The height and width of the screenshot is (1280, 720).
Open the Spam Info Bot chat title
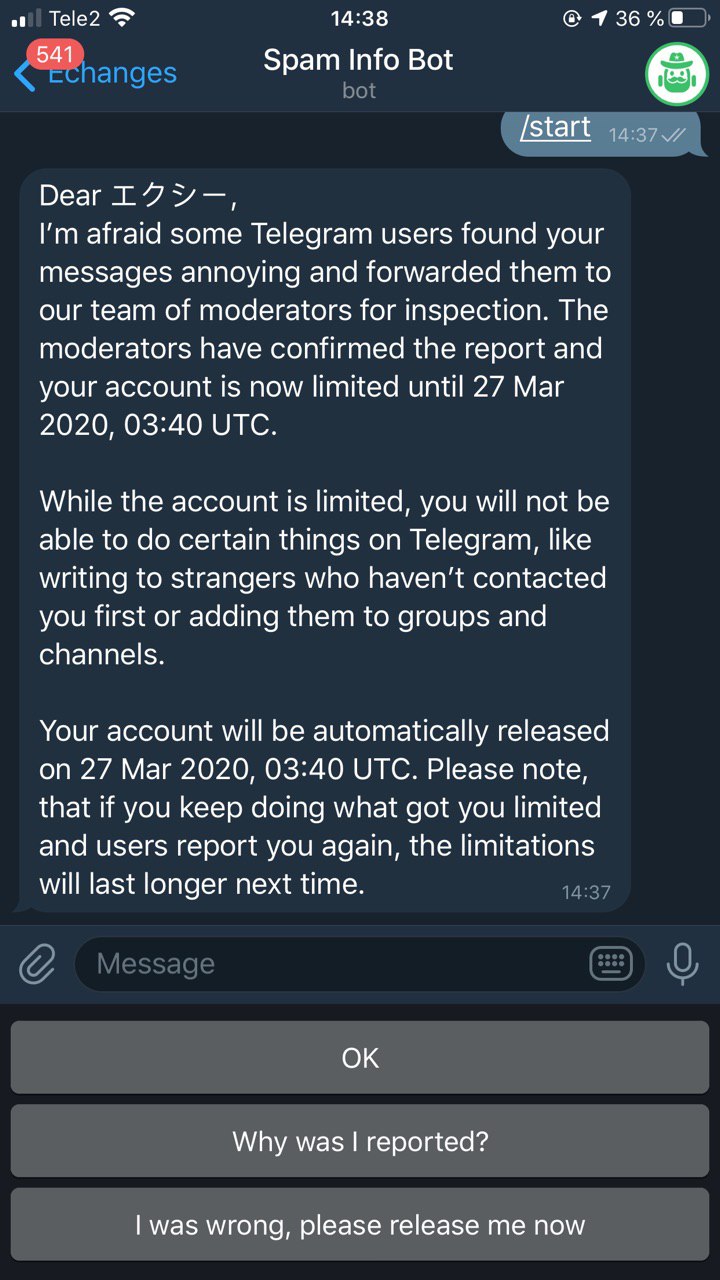click(358, 60)
